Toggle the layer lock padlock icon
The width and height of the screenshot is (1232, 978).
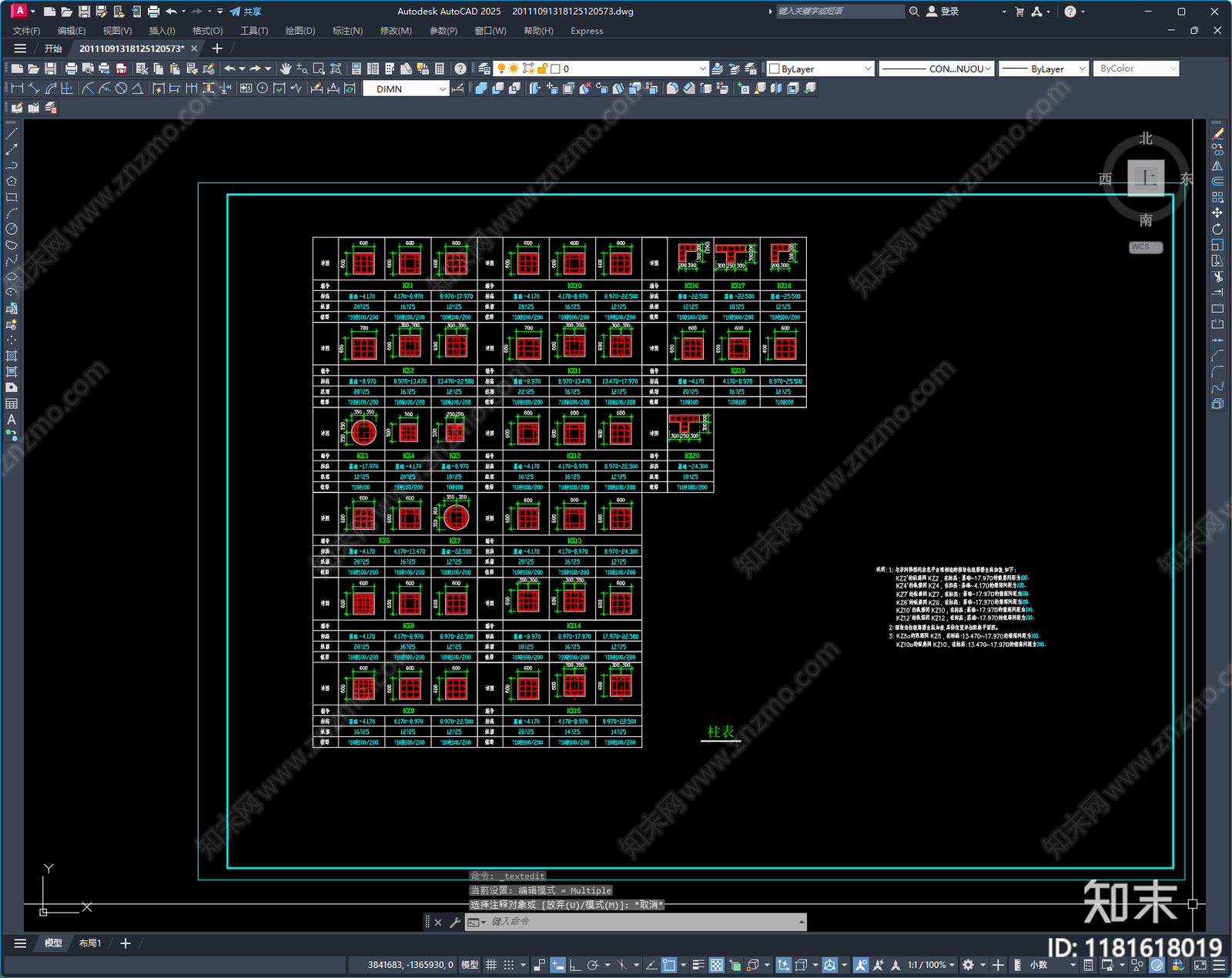point(542,69)
